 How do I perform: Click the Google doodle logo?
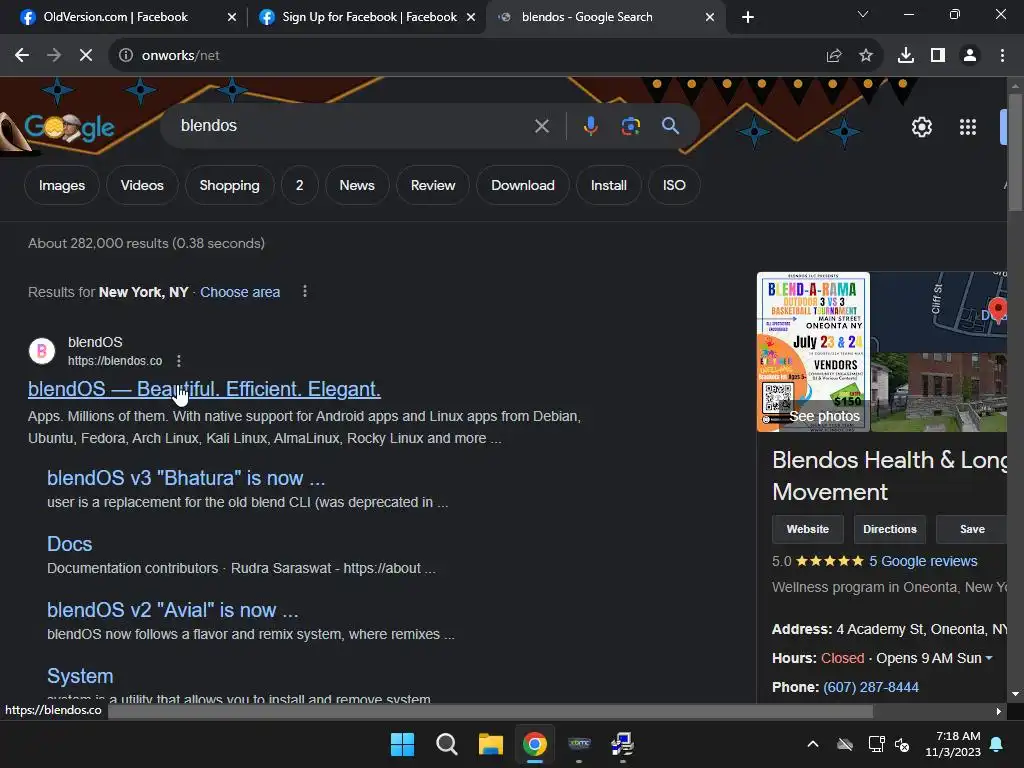69,127
